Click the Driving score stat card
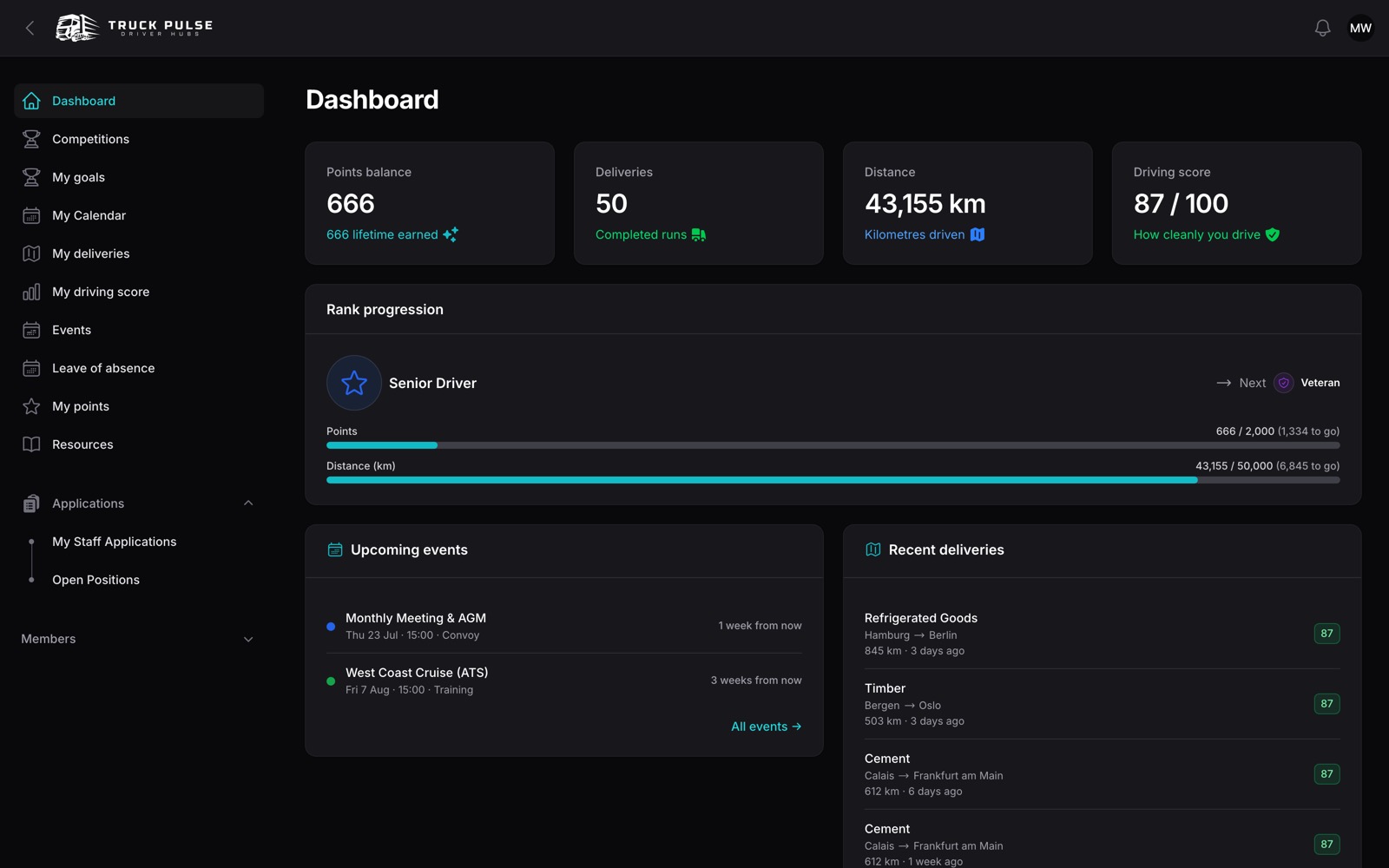The height and width of the screenshot is (868, 1389). coord(1237,203)
